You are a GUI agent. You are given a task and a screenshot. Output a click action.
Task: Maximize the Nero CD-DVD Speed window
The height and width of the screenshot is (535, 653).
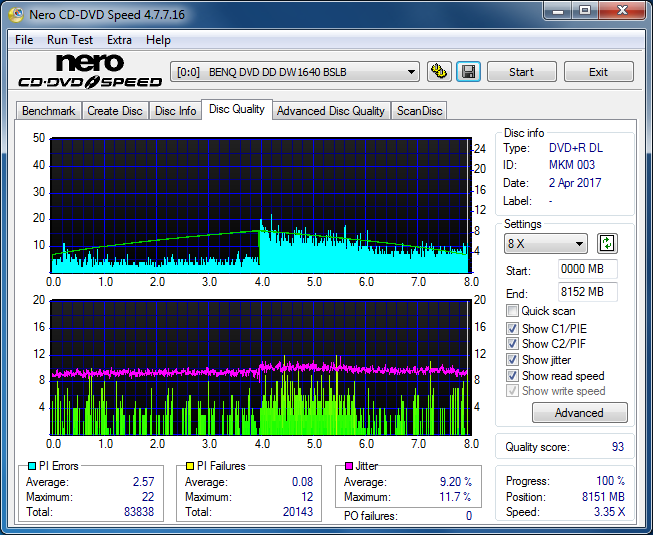coord(585,10)
